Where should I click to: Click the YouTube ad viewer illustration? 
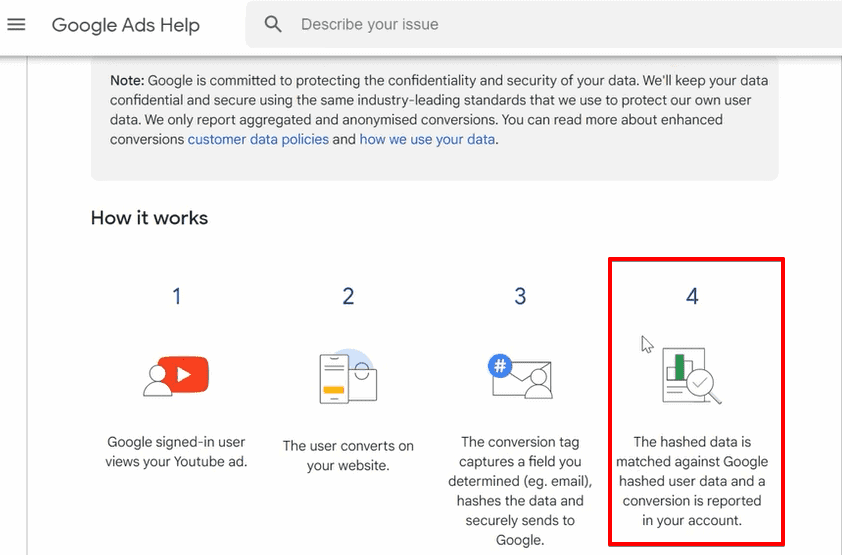pos(176,375)
